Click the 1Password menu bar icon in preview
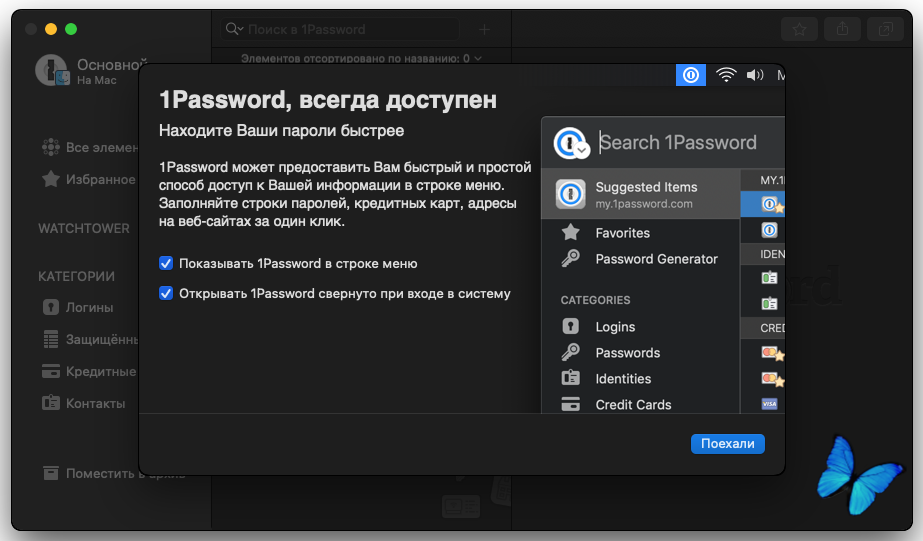923x541 pixels. click(690, 75)
